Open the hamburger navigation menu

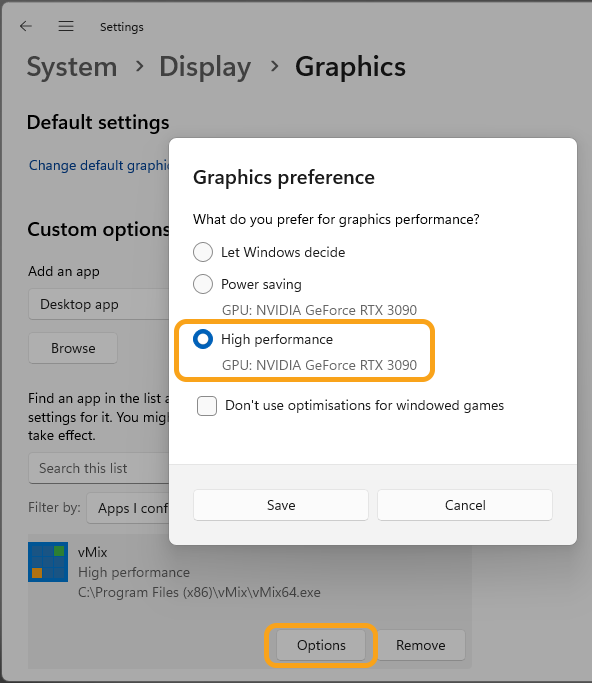66,26
